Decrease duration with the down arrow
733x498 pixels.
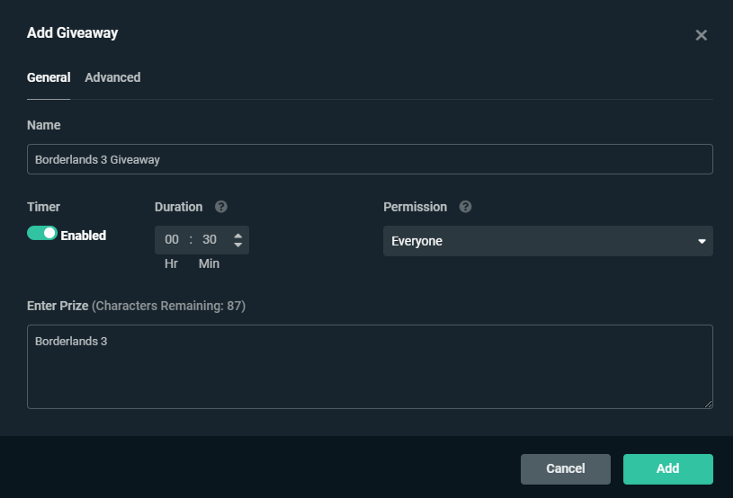(x=237, y=245)
